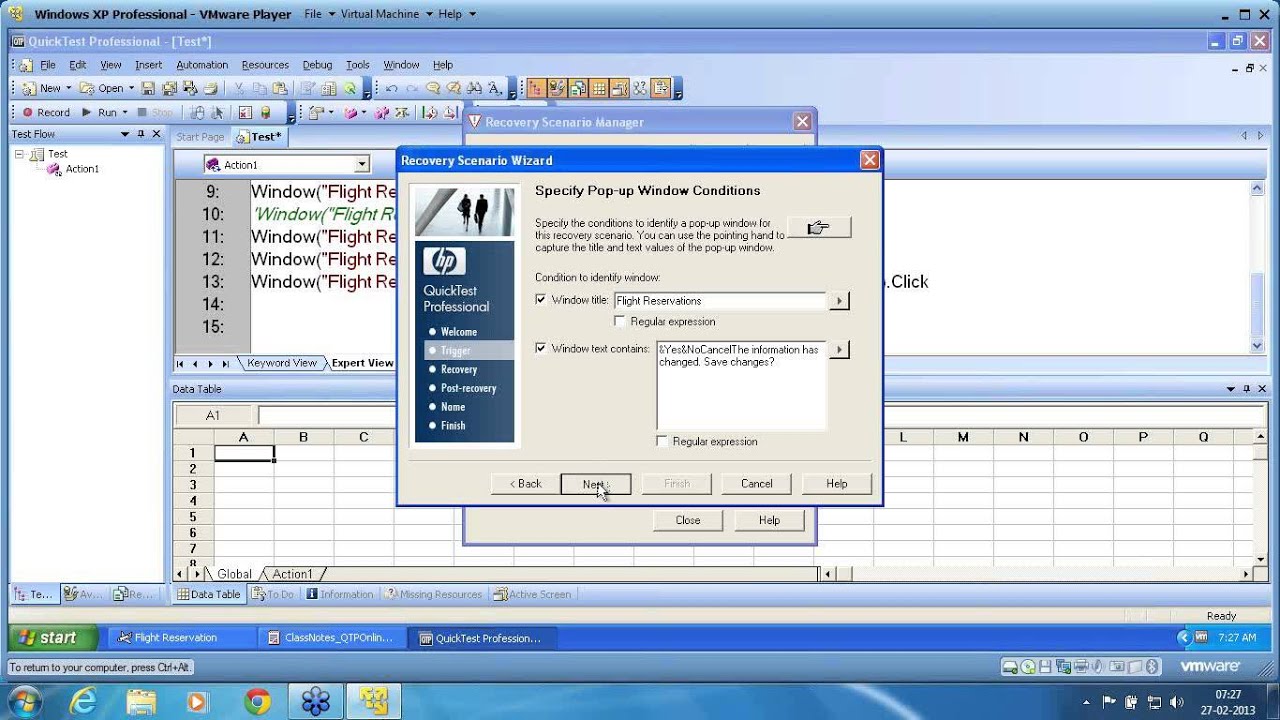The width and height of the screenshot is (1280, 720).
Task: Switch to the Start Page tab
Action: tap(200, 137)
